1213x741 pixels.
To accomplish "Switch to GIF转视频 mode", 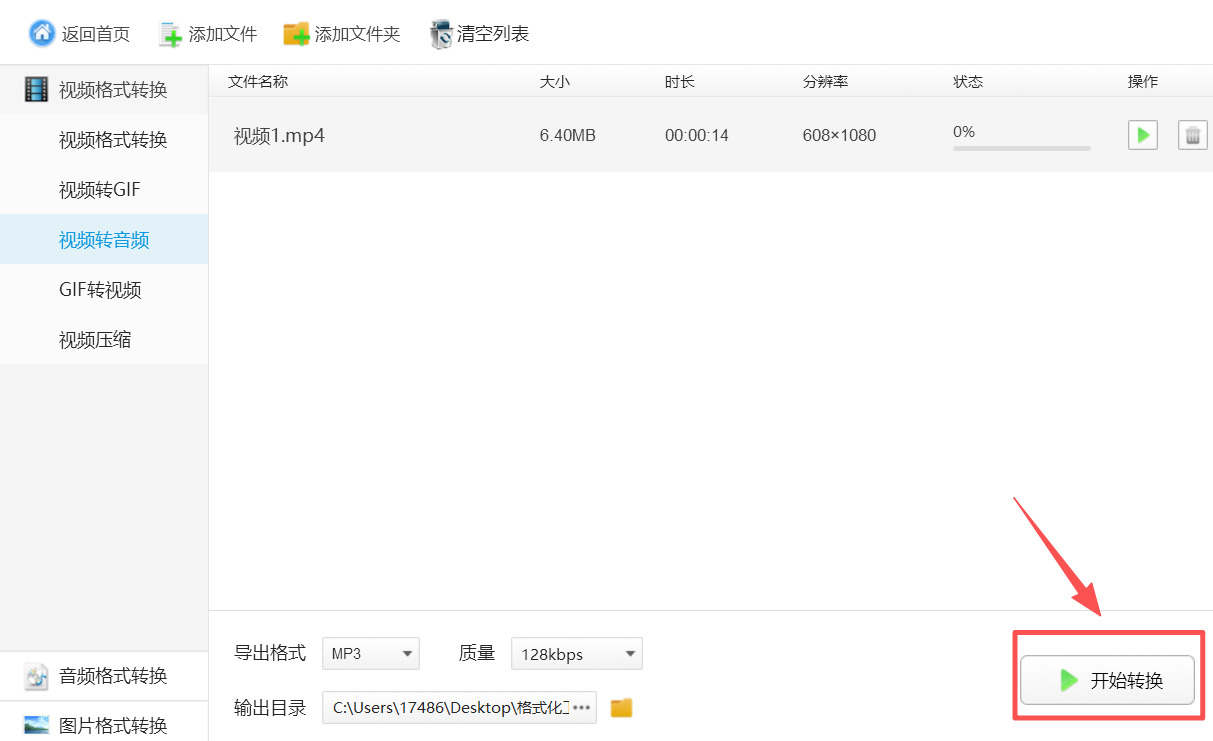I will coord(104,290).
